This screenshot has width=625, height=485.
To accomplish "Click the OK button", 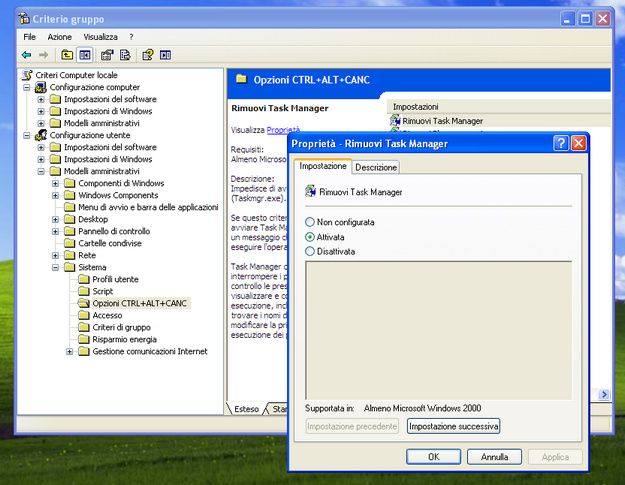I will pos(434,457).
